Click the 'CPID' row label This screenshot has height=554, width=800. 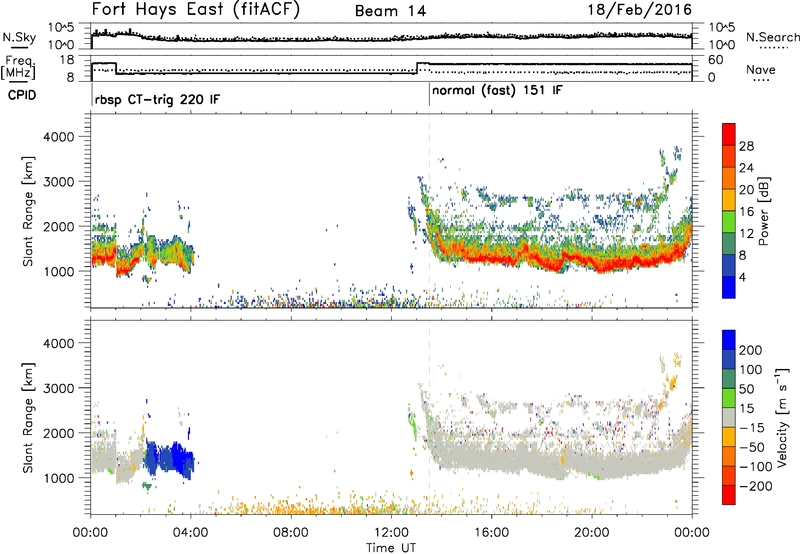coord(22,95)
